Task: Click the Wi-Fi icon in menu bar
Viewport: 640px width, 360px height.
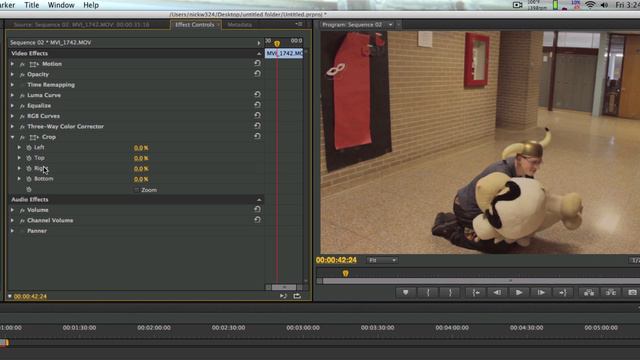Action: [590, 5]
